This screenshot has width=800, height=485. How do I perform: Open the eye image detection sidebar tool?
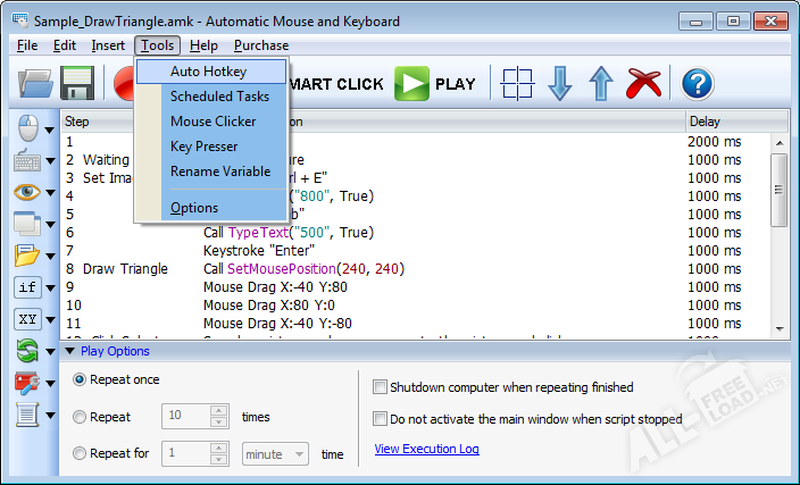tap(28, 192)
